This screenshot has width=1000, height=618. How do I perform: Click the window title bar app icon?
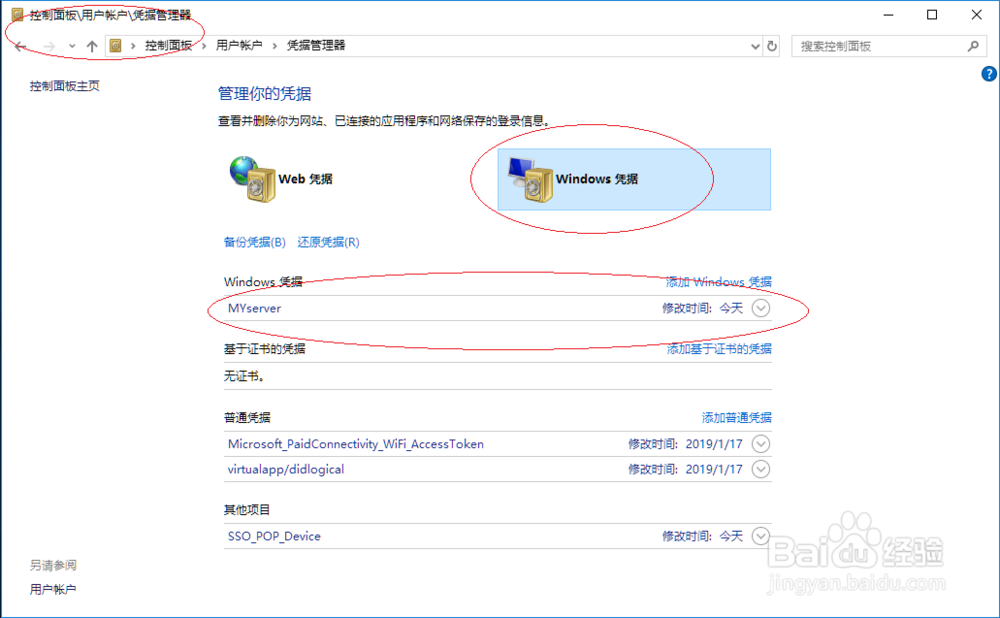pos(17,15)
